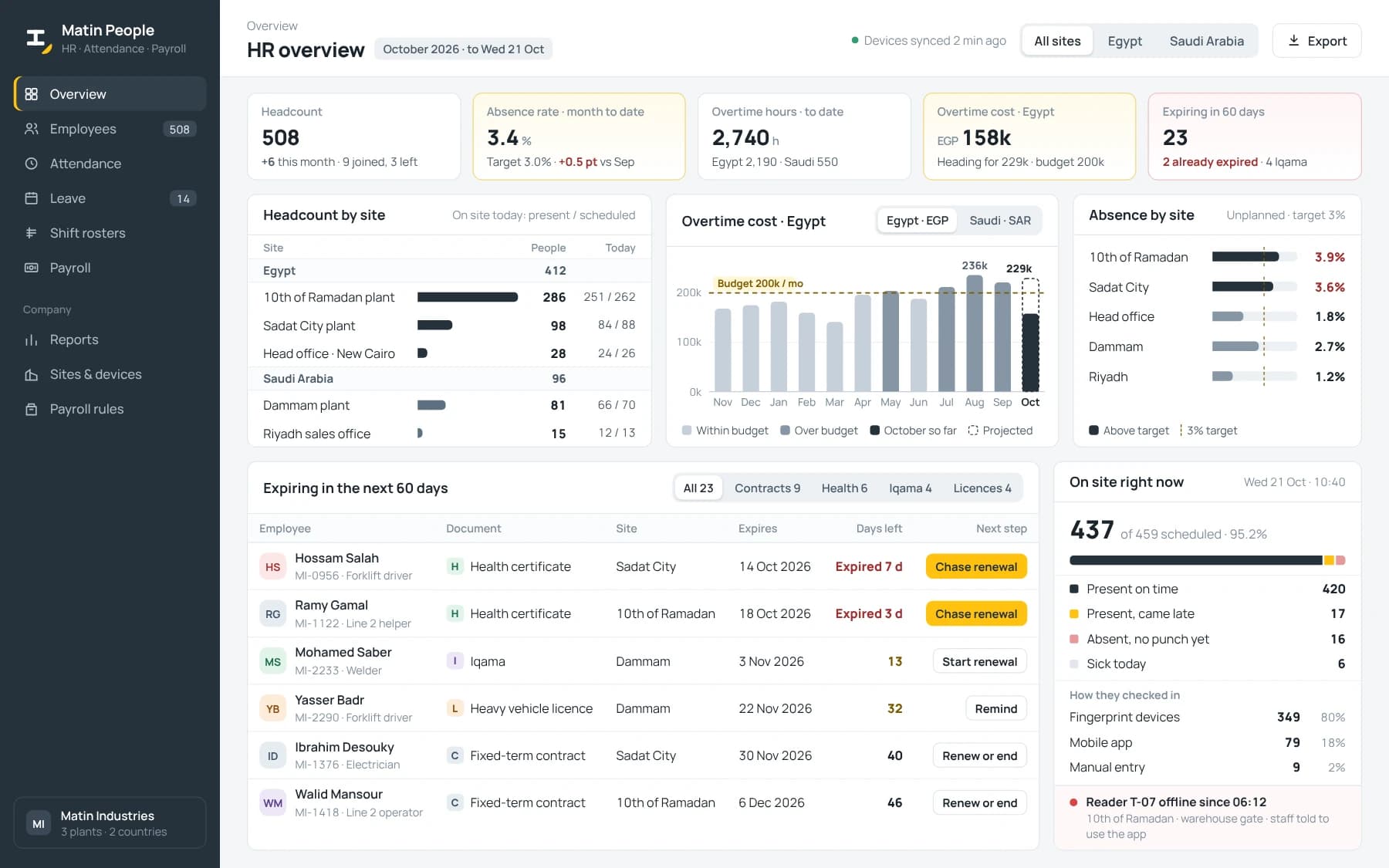Click the October projected bar in chart
1389x868 pixels.
click(x=1030, y=335)
